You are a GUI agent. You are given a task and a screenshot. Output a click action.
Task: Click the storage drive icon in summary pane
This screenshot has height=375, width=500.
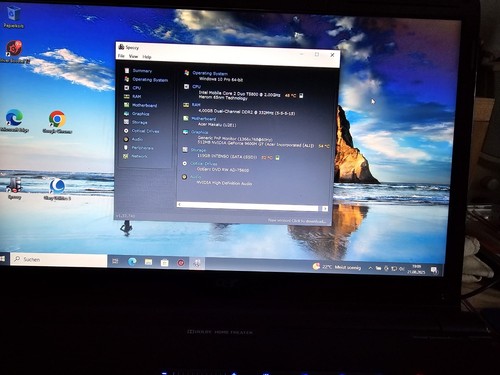tap(185, 150)
